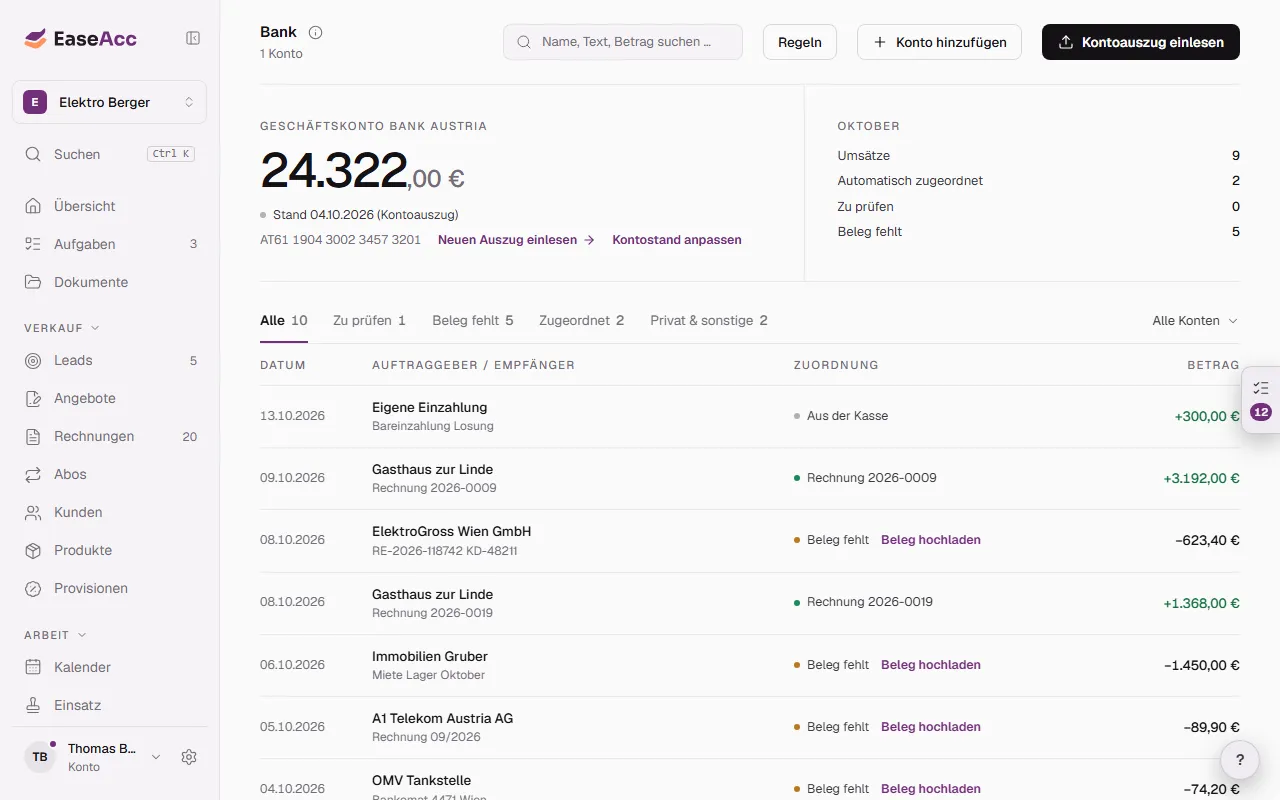This screenshot has height=800, width=1280.
Task: Open the Alle Konten filter dropdown
Action: click(x=1195, y=321)
